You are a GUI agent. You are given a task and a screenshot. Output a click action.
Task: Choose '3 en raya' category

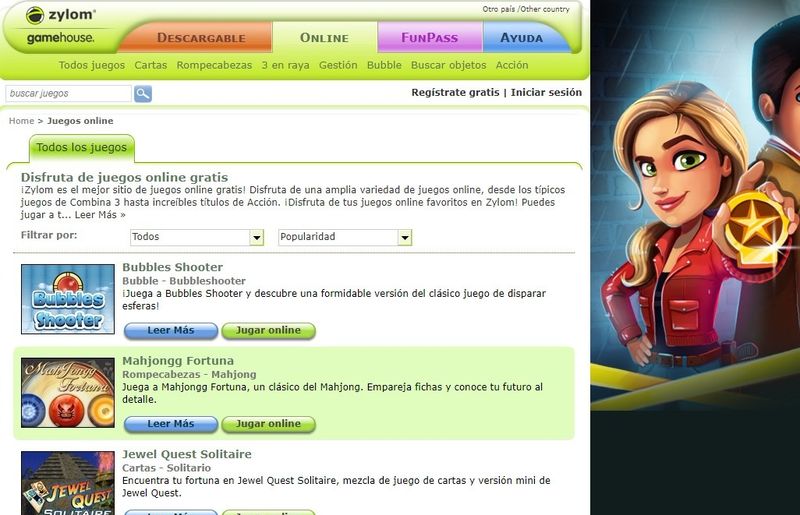285,65
